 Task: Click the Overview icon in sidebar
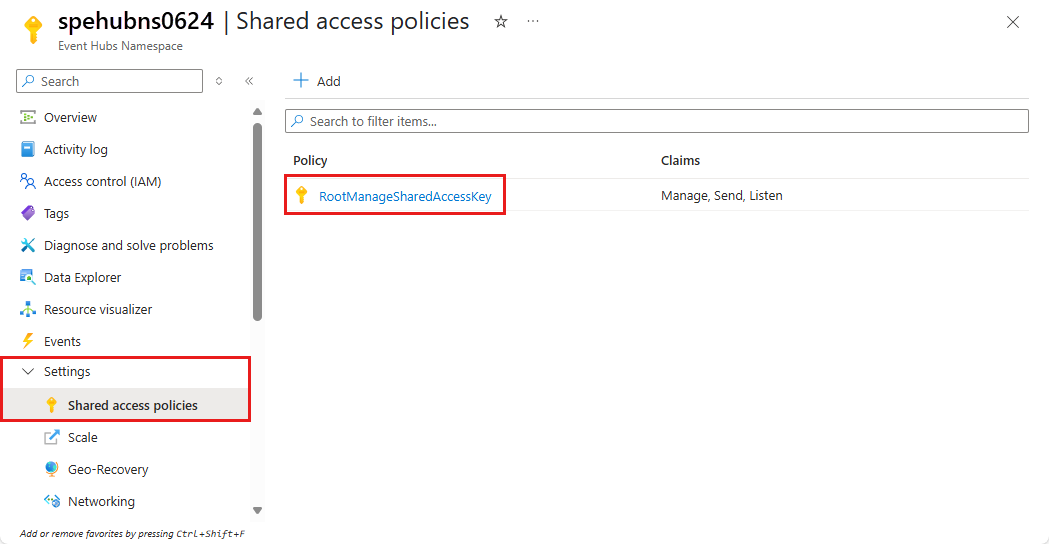28,118
